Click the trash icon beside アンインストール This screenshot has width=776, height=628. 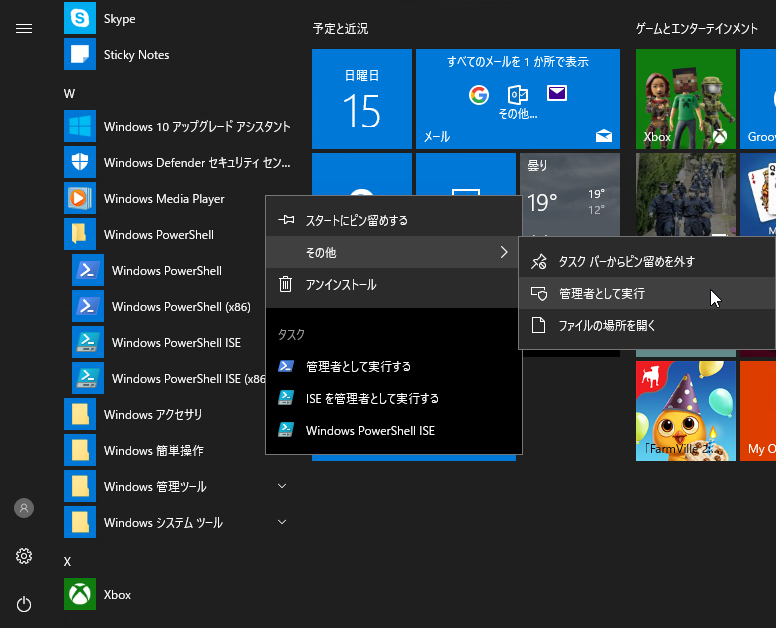click(286, 284)
